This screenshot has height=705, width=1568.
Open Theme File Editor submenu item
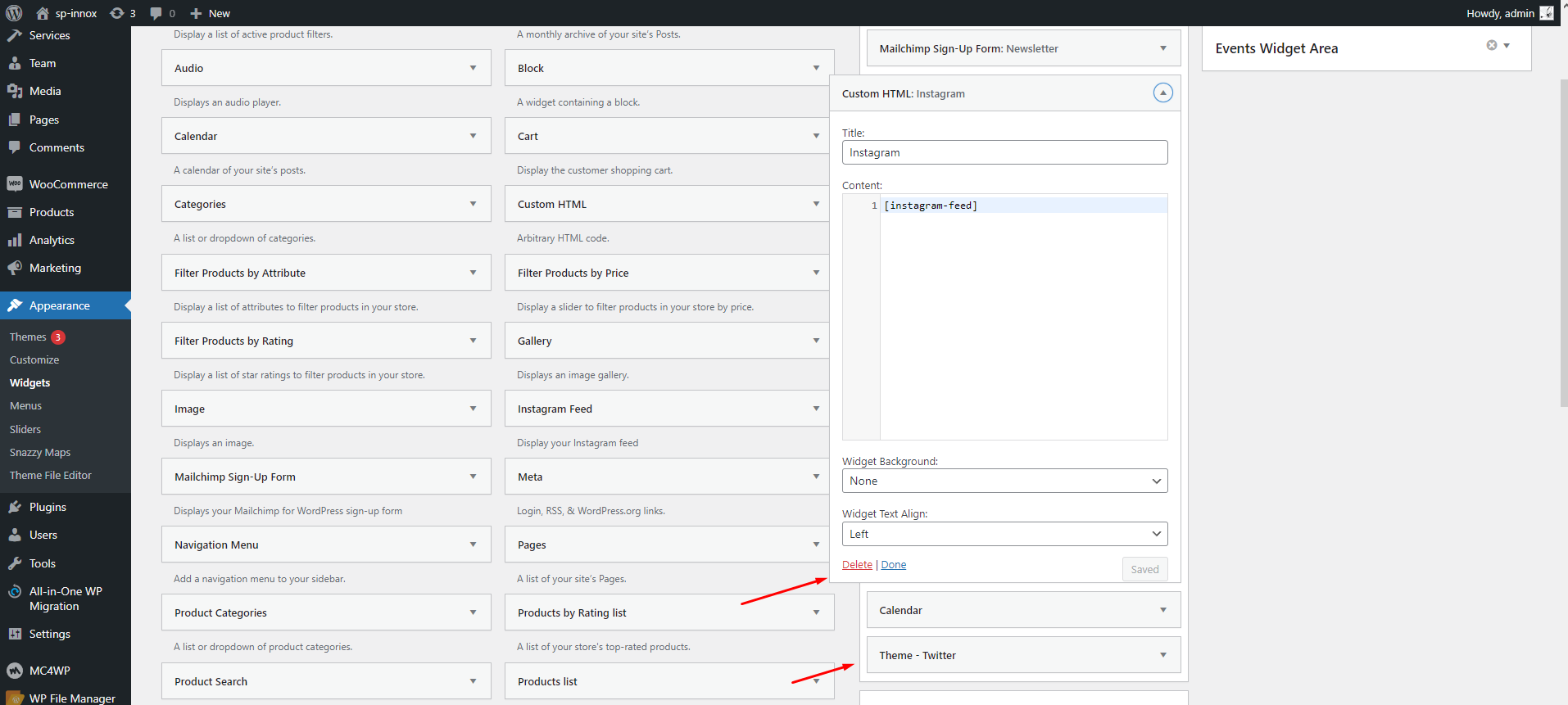[x=51, y=475]
